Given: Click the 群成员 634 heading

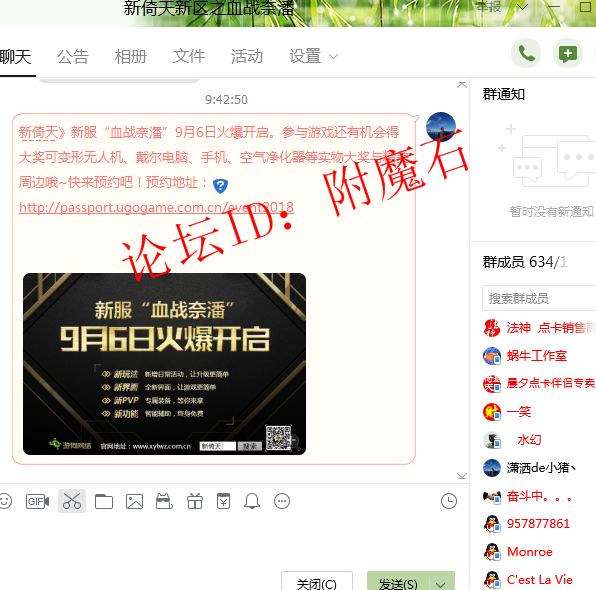Looking at the screenshot, I should coord(525,262).
